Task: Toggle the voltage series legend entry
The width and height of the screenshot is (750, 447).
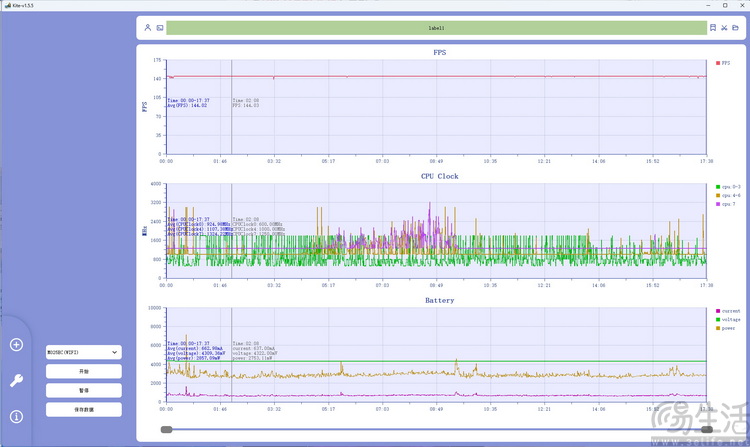Action: tap(728, 319)
